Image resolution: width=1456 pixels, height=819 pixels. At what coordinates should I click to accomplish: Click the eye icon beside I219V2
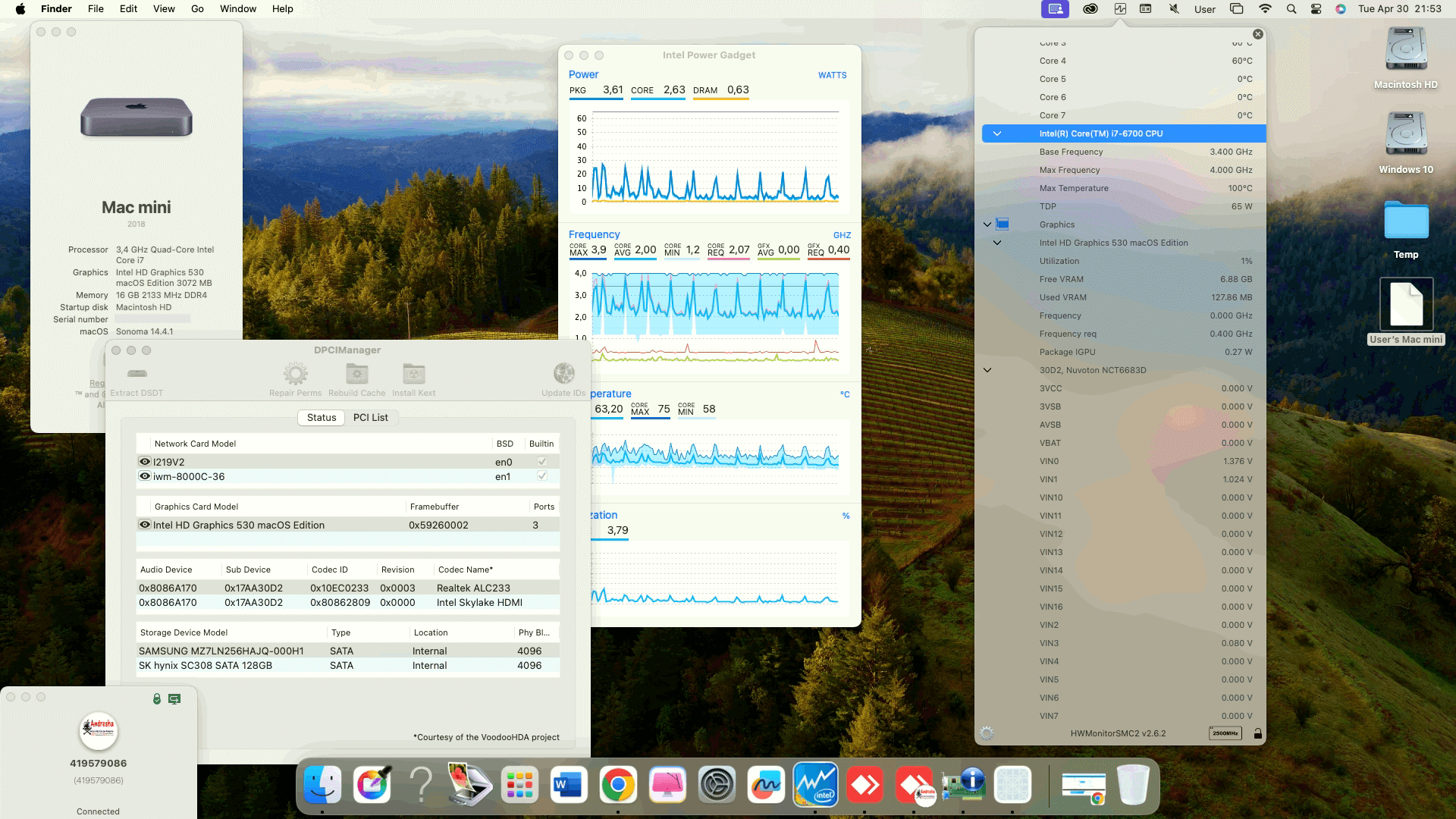coord(145,462)
